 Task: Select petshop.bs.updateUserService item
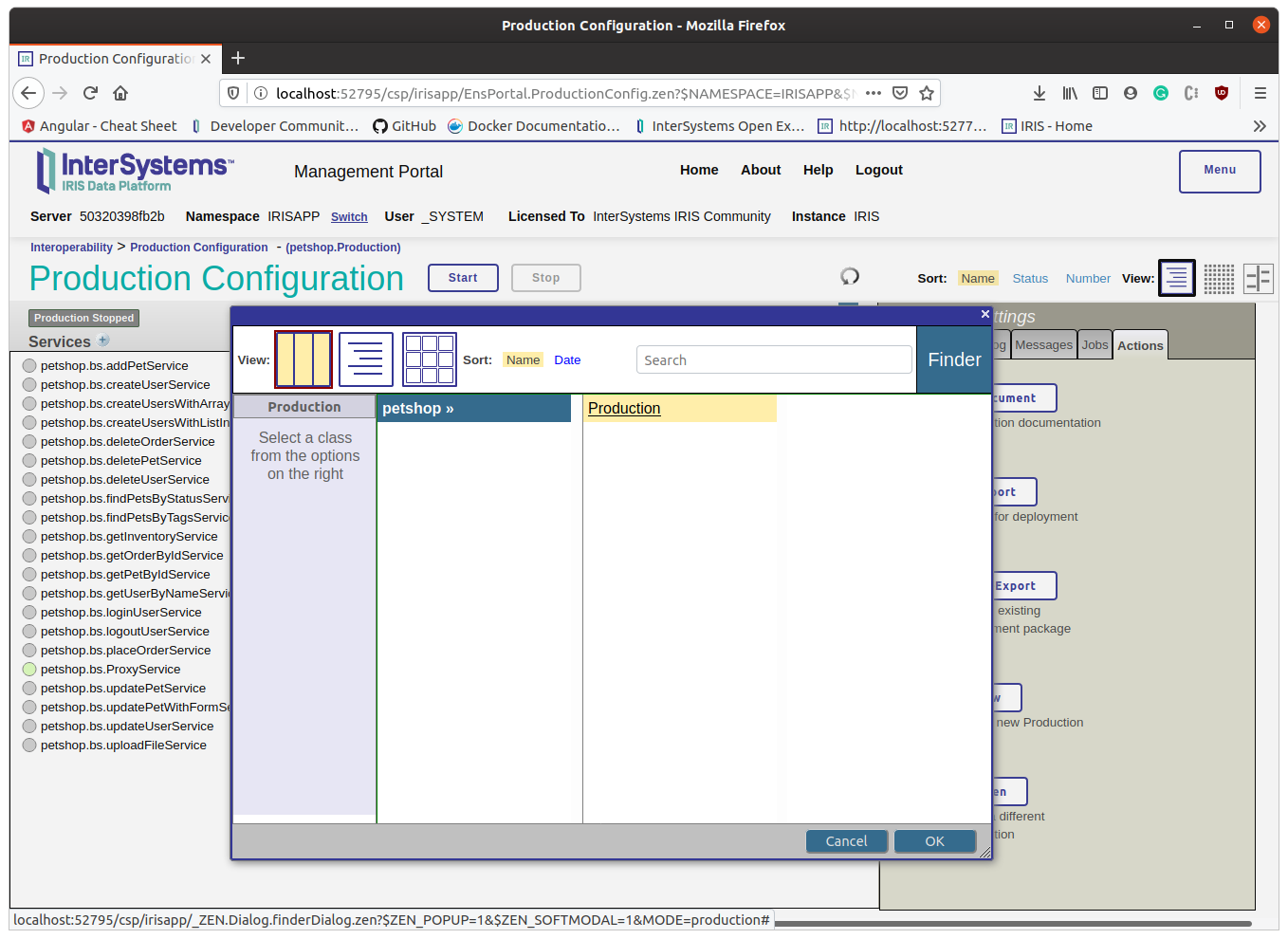pos(127,726)
